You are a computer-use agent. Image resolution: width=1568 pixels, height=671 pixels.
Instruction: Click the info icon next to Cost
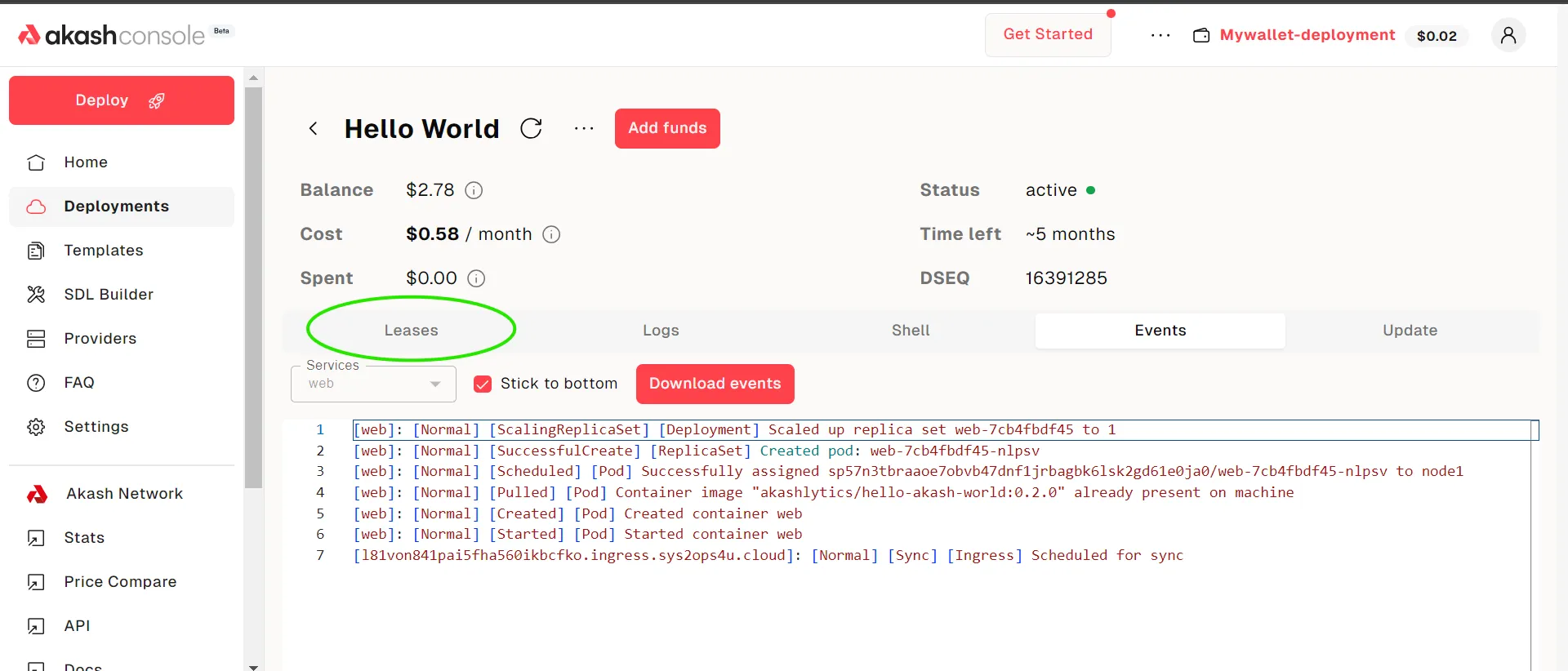[x=551, y=234]
